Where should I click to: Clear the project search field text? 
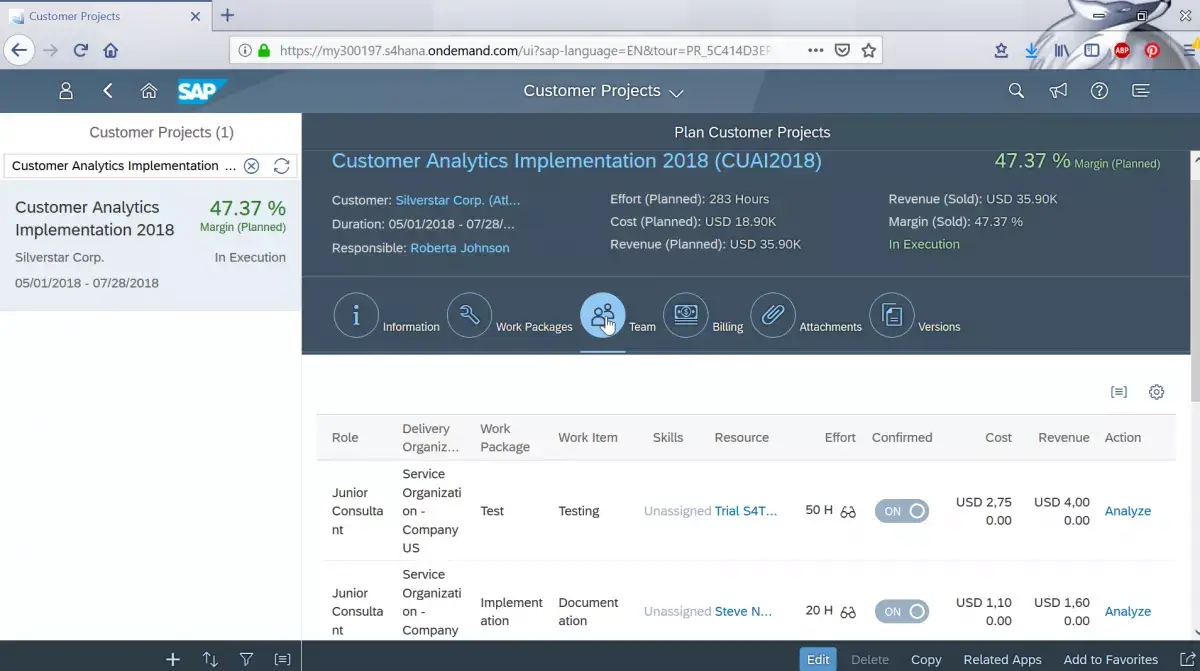point(252,166)
